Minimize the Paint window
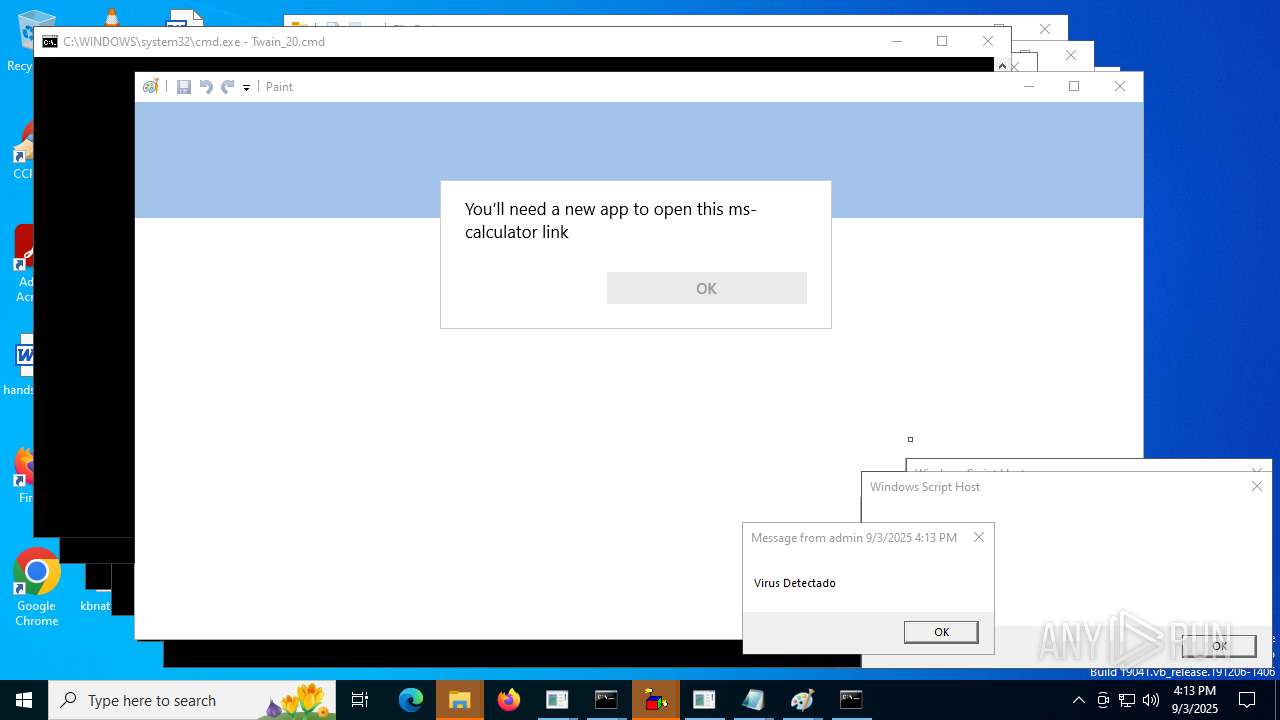Screen dimensions: 1280x720 (1028, 87)
